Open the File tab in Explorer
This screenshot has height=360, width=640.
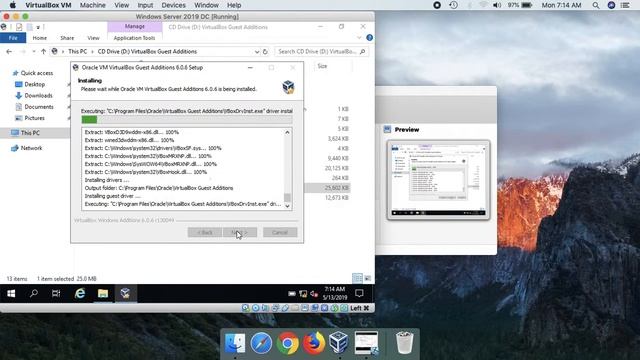pos(13,38)
